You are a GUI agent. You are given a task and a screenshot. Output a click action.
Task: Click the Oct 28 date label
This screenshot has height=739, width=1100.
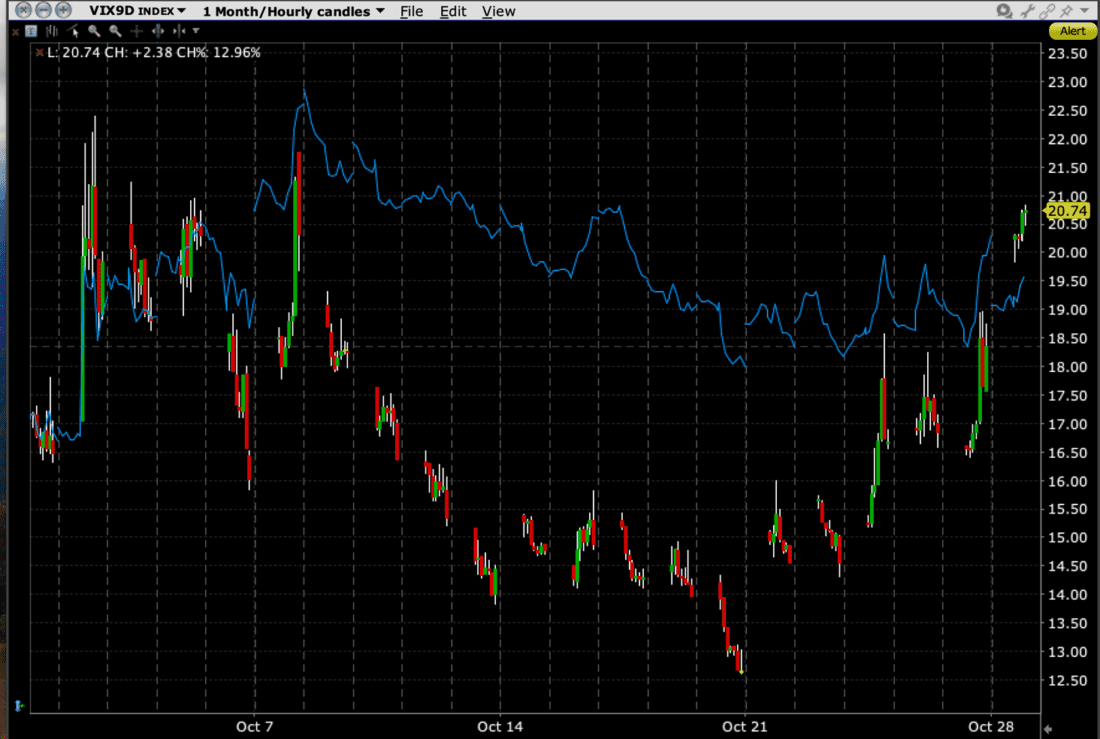click(991, 726)
